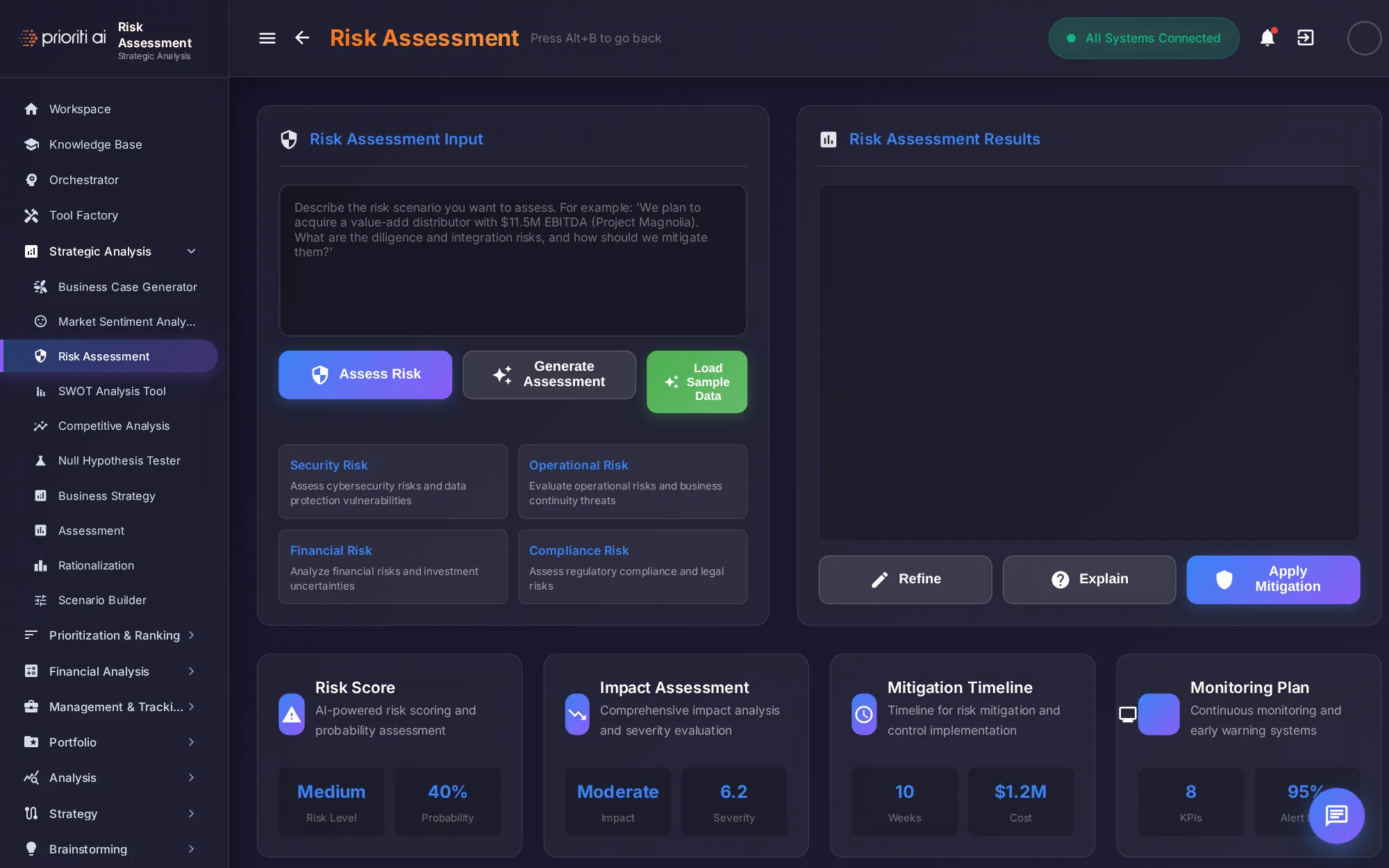Click the Assess Risk button
Screen dimensions: 1389x868
[365, 375]
